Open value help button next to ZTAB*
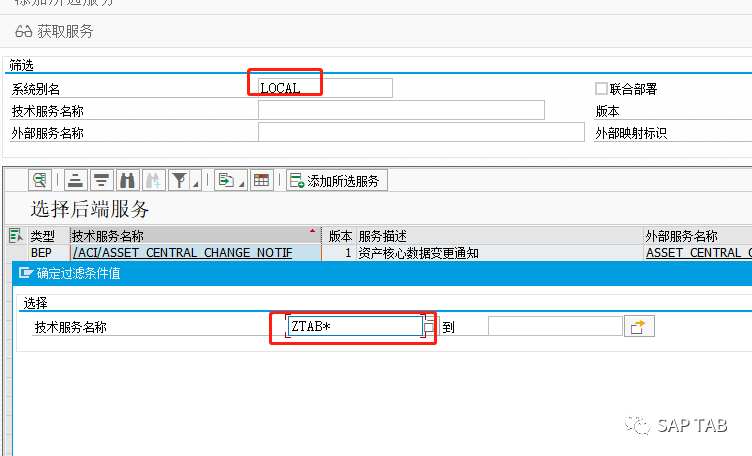 (429, 327)
